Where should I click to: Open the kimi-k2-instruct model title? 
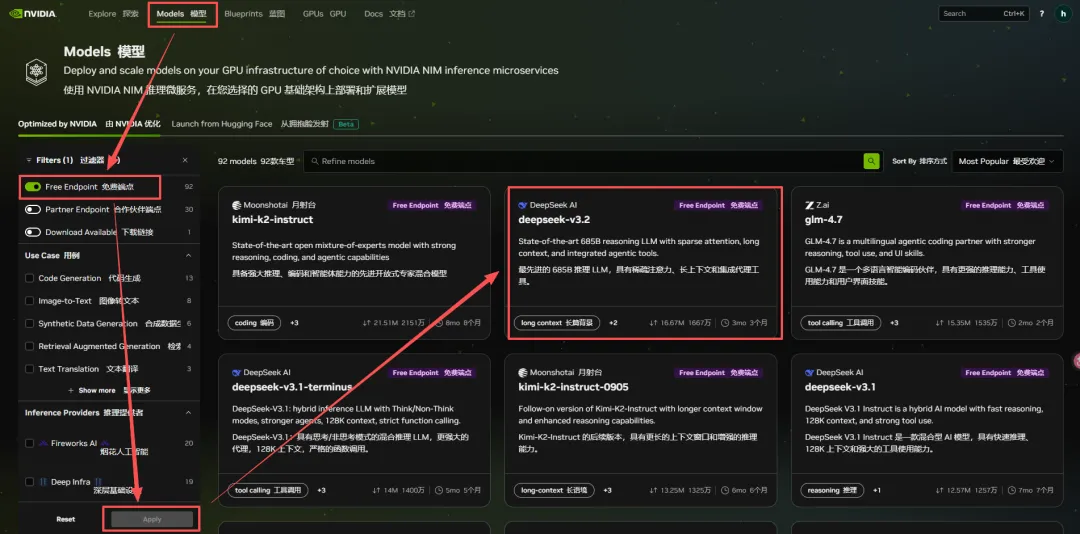273,220
